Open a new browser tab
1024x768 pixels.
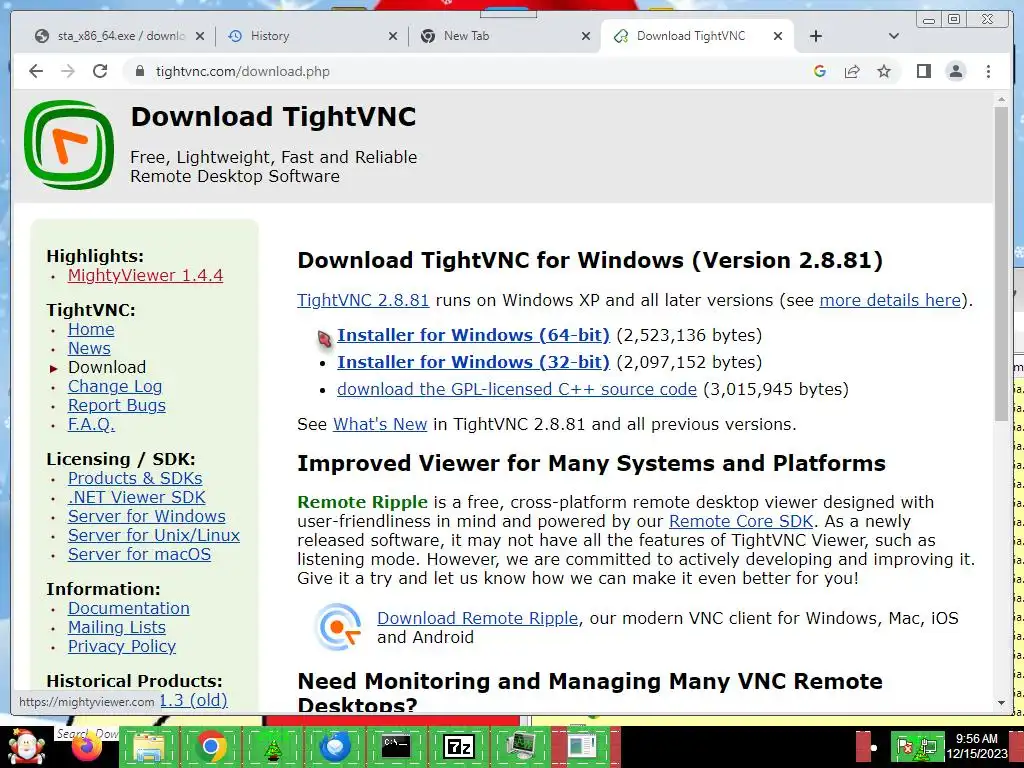pyautogui.click(x=816, y=36)
